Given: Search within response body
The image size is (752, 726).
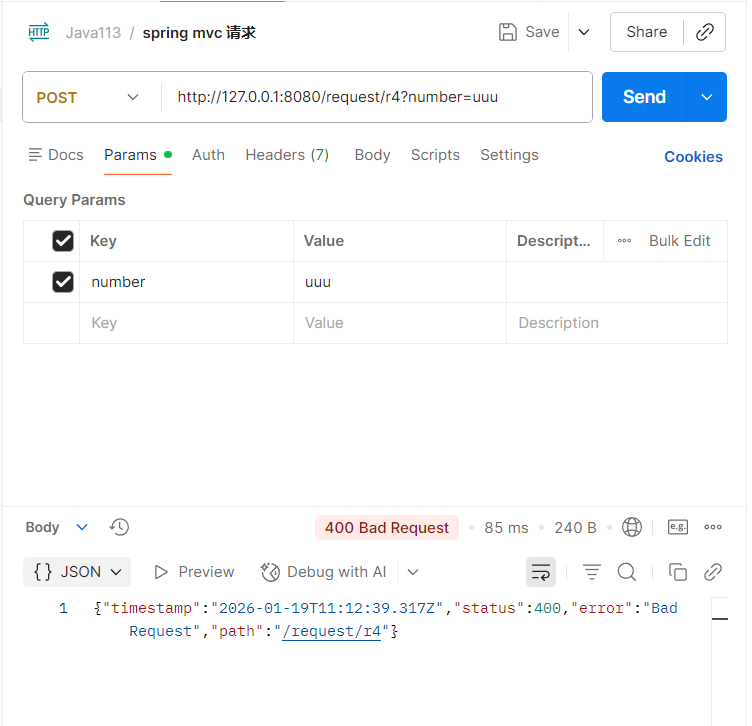Looking at the screenshot, I should pyautogui.click(x=627, y=572).
